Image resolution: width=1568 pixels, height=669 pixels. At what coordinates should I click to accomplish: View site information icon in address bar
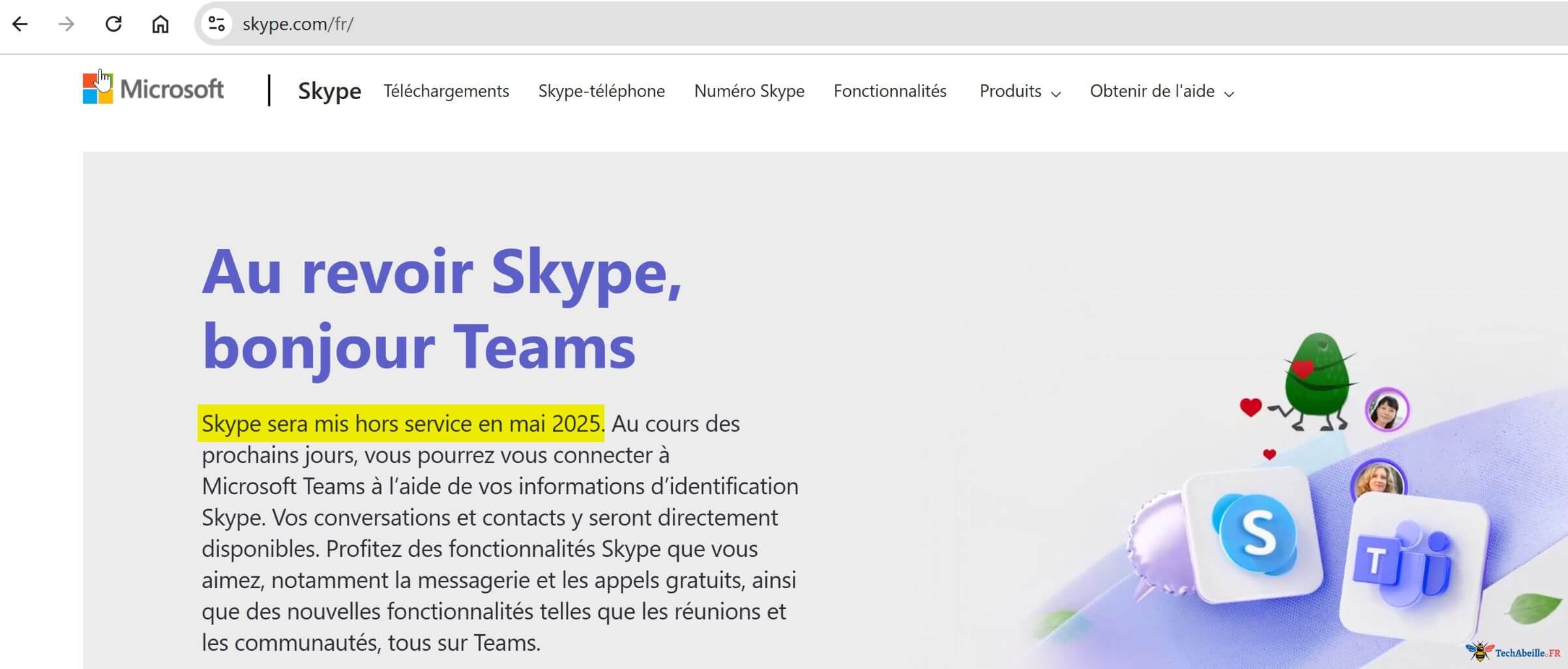(216, 24)
